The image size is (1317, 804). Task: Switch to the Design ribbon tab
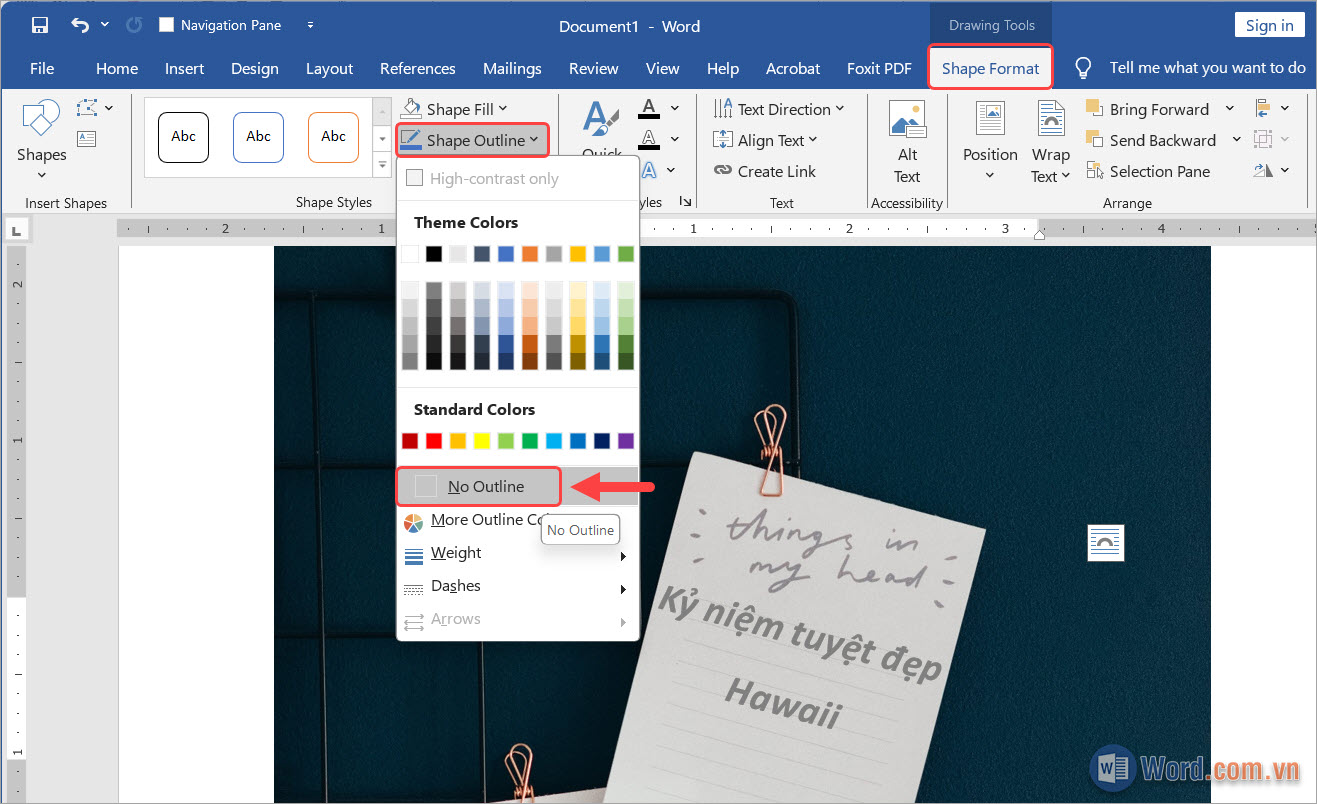tap(254, 68)
